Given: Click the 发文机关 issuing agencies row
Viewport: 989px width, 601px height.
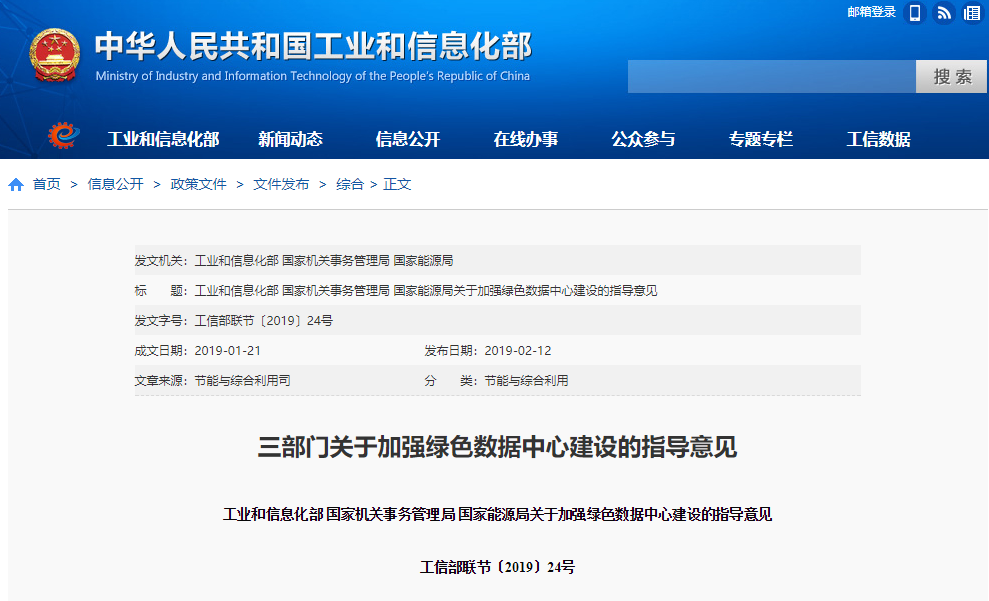Looking at the screenshot, I should pos(497,260).
